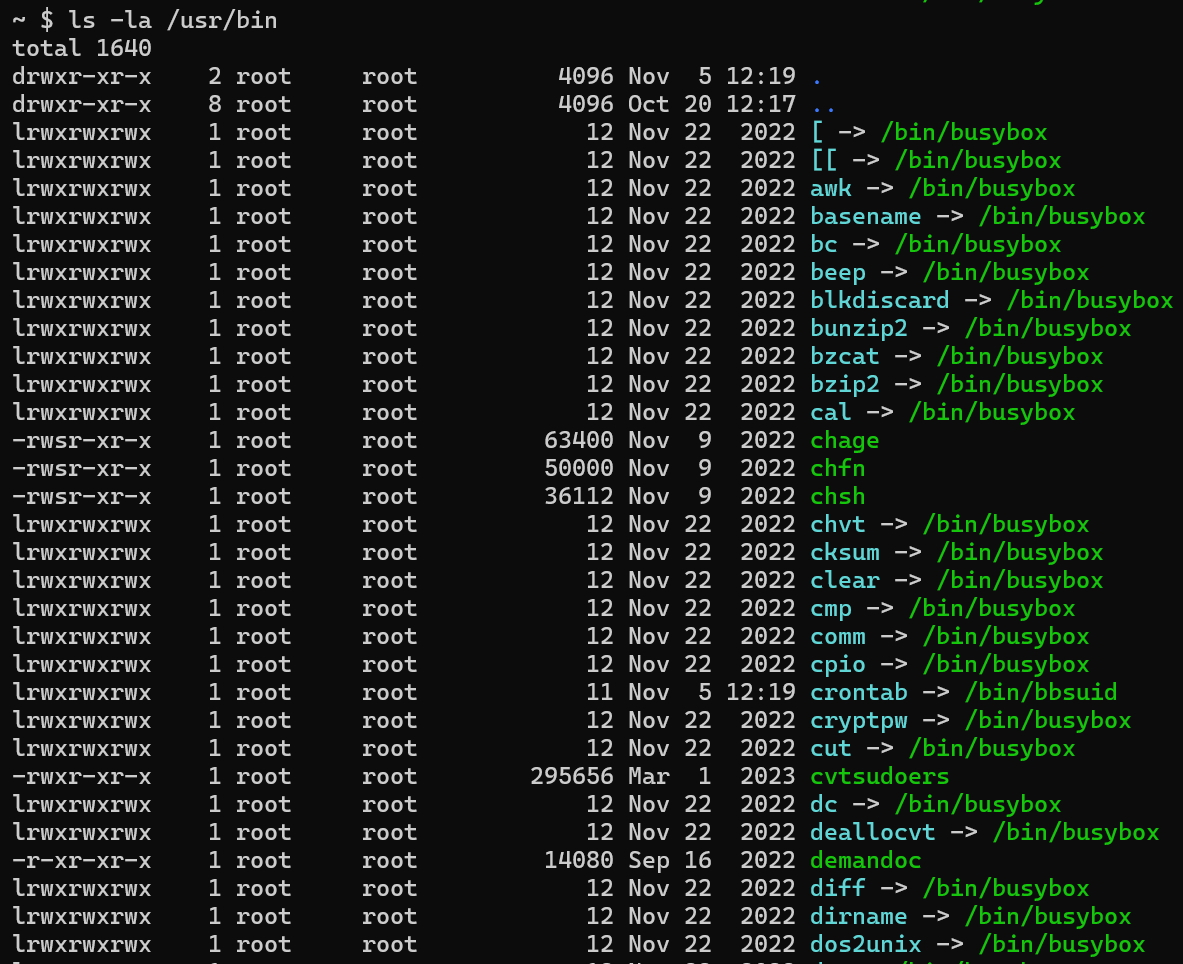Click the crontab symlink name

858,692
